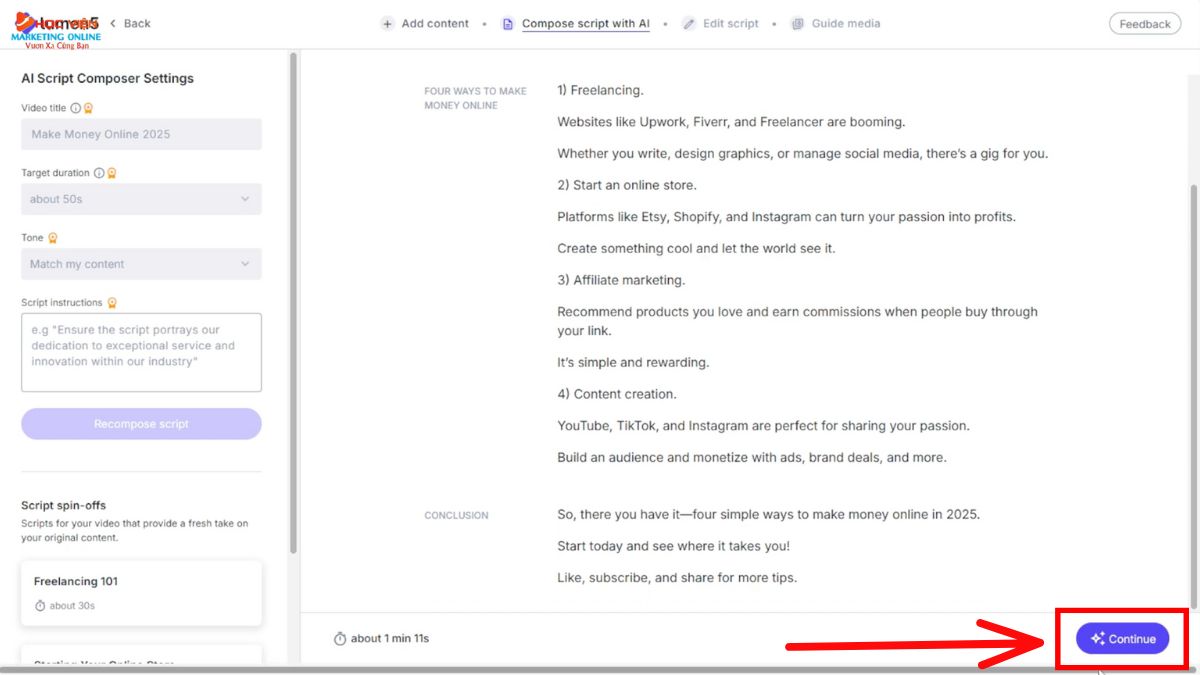Click the line Create something cool and let the world see it.

coord(696,248)
